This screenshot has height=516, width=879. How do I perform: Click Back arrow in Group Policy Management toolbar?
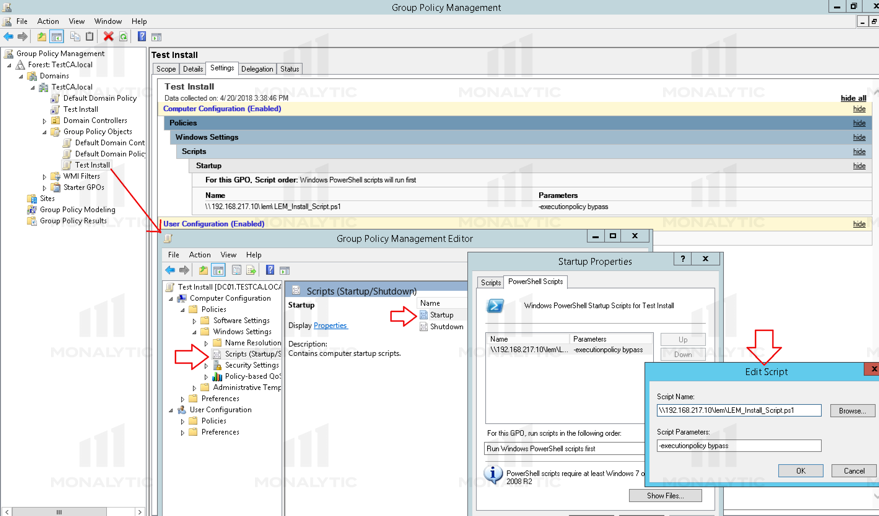[x=8, y=36]
